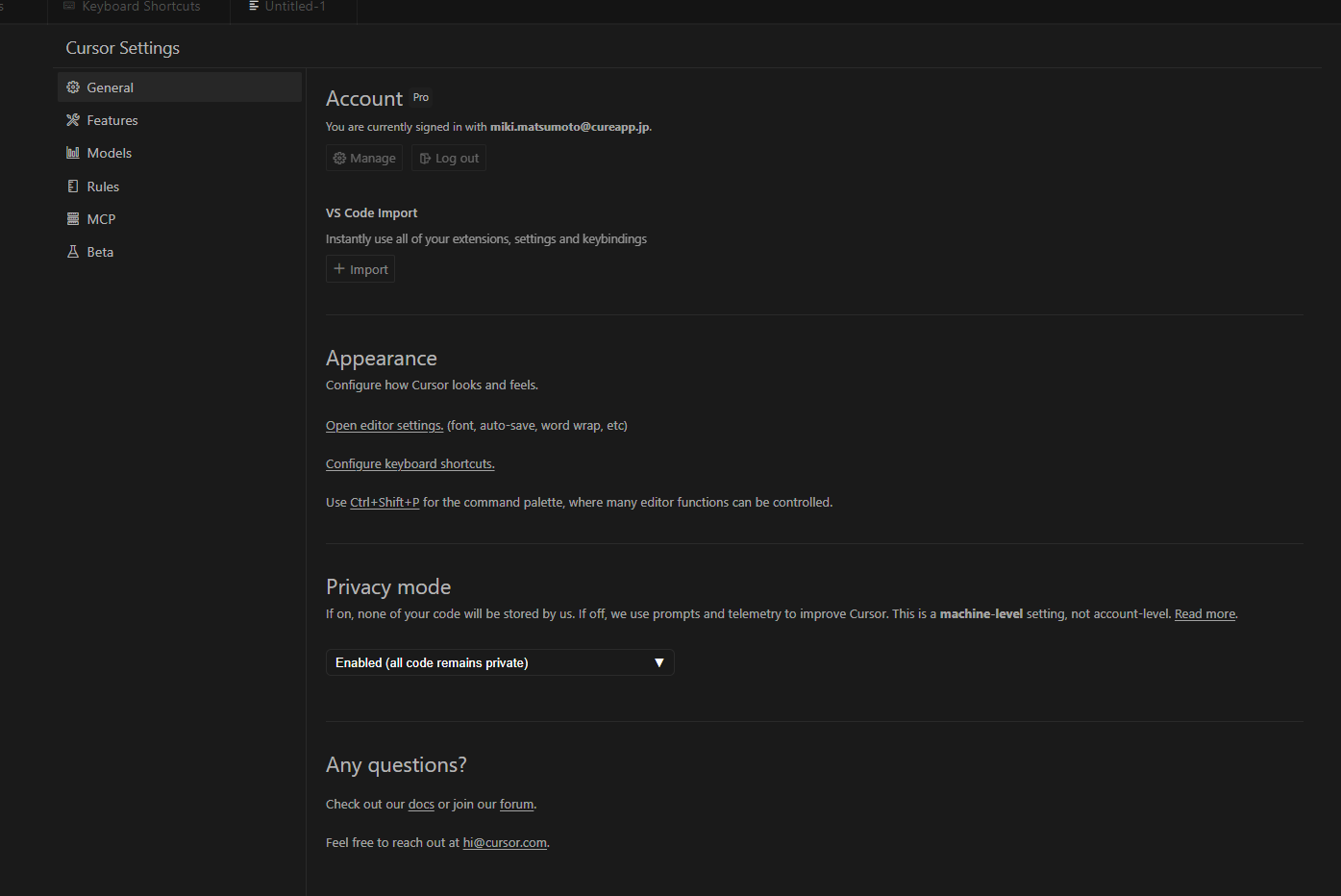
Task: Click the Beta flask icon
Action: pyautogui.click(x=73, y=252)
